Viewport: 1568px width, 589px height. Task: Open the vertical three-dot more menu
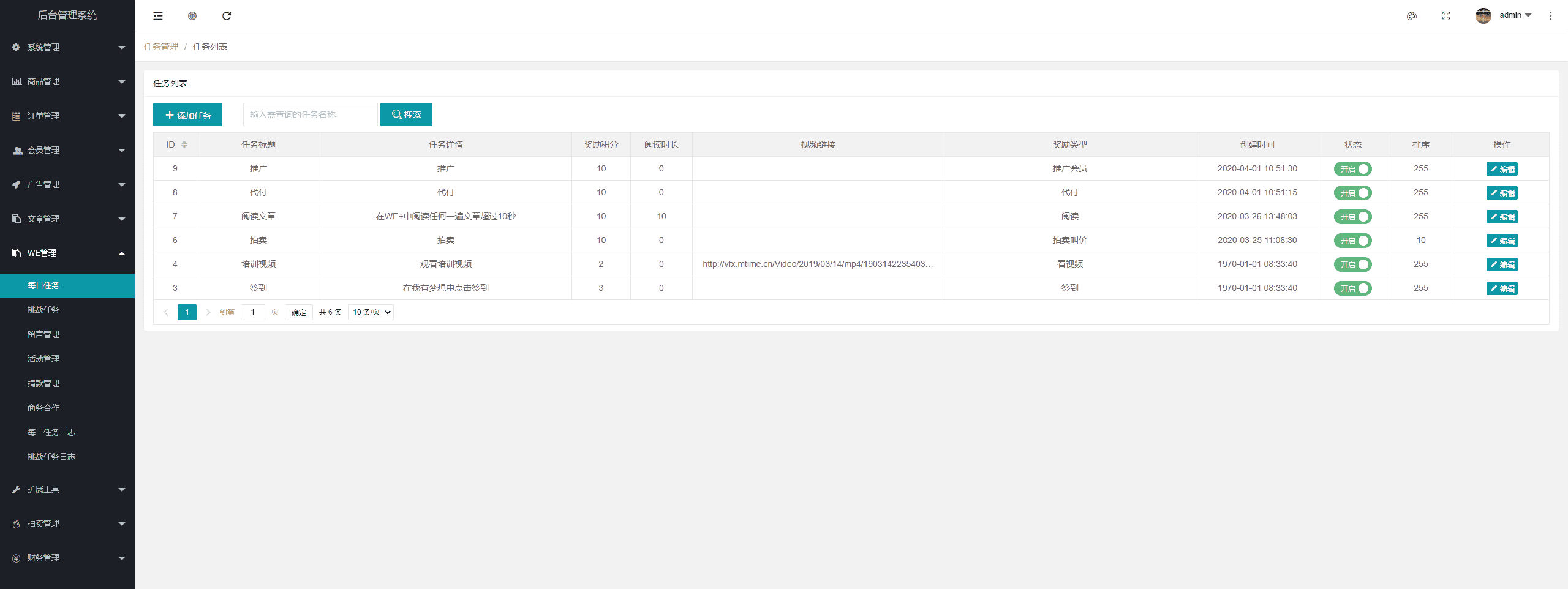pos(1551,16)
